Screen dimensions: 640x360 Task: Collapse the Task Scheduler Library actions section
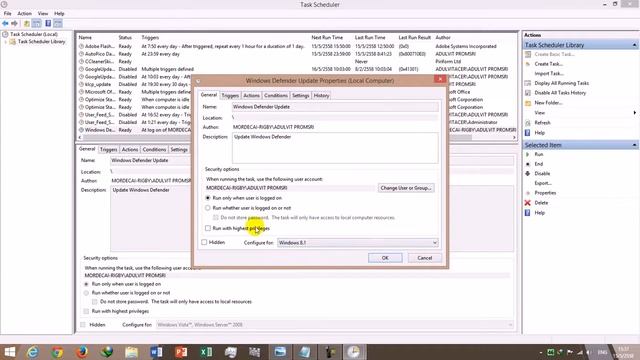coord(634,45)
